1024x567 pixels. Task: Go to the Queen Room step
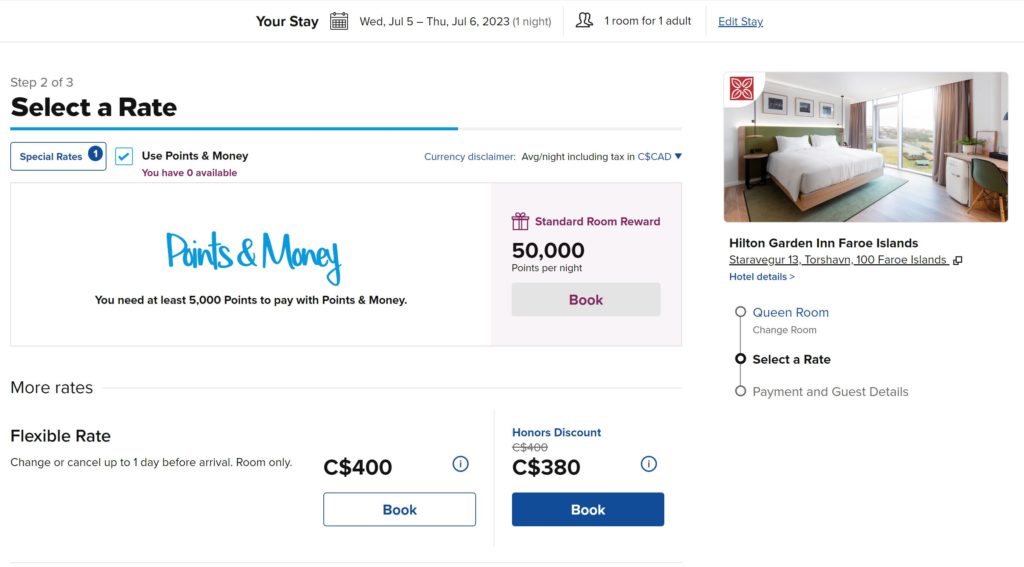click(790, 312)
